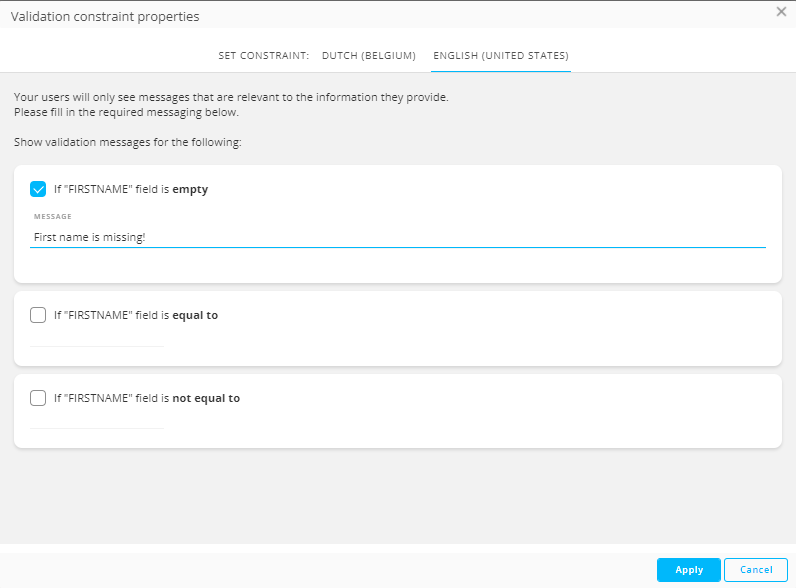The width and height of the screenshot is (796, 588).
Task: Click the 'Your users will only see messages' sentence
Action: tap(231, 98)
